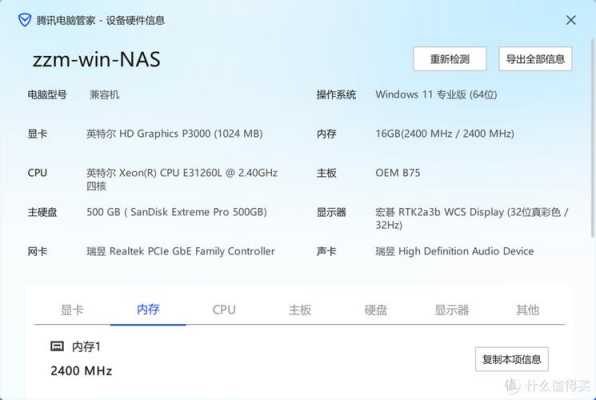Click the 重新检测 re-detect button
Viewport: 596px width, 400px height.
450,59
